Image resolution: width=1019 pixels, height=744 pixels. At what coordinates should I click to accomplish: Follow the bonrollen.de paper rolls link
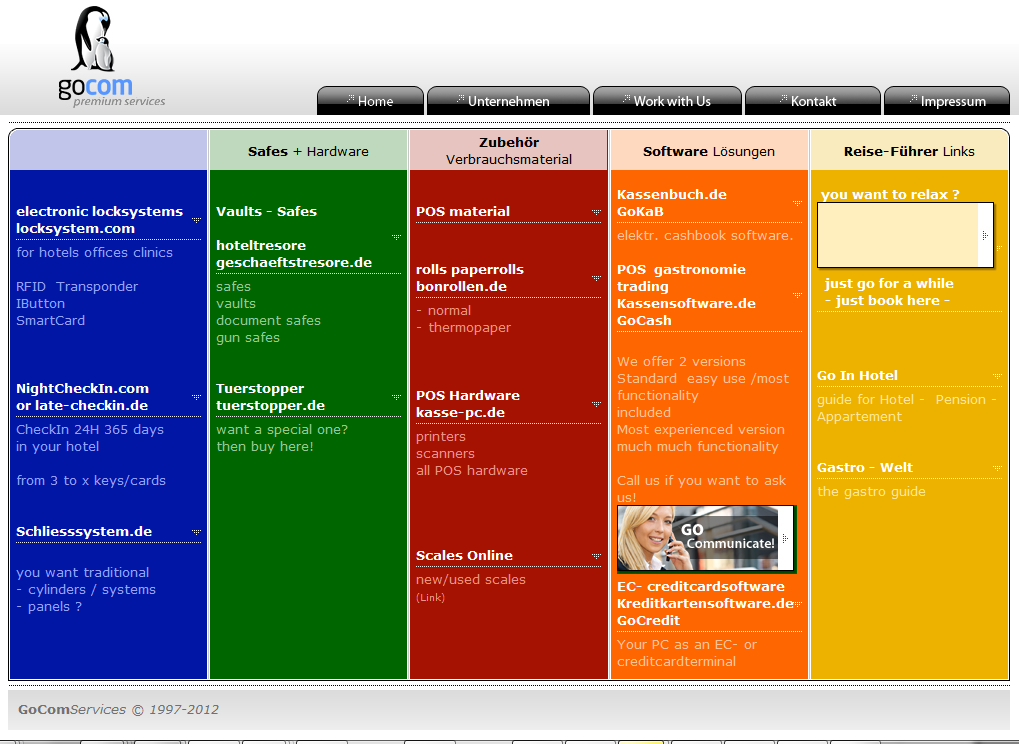(x=461, y=286)
